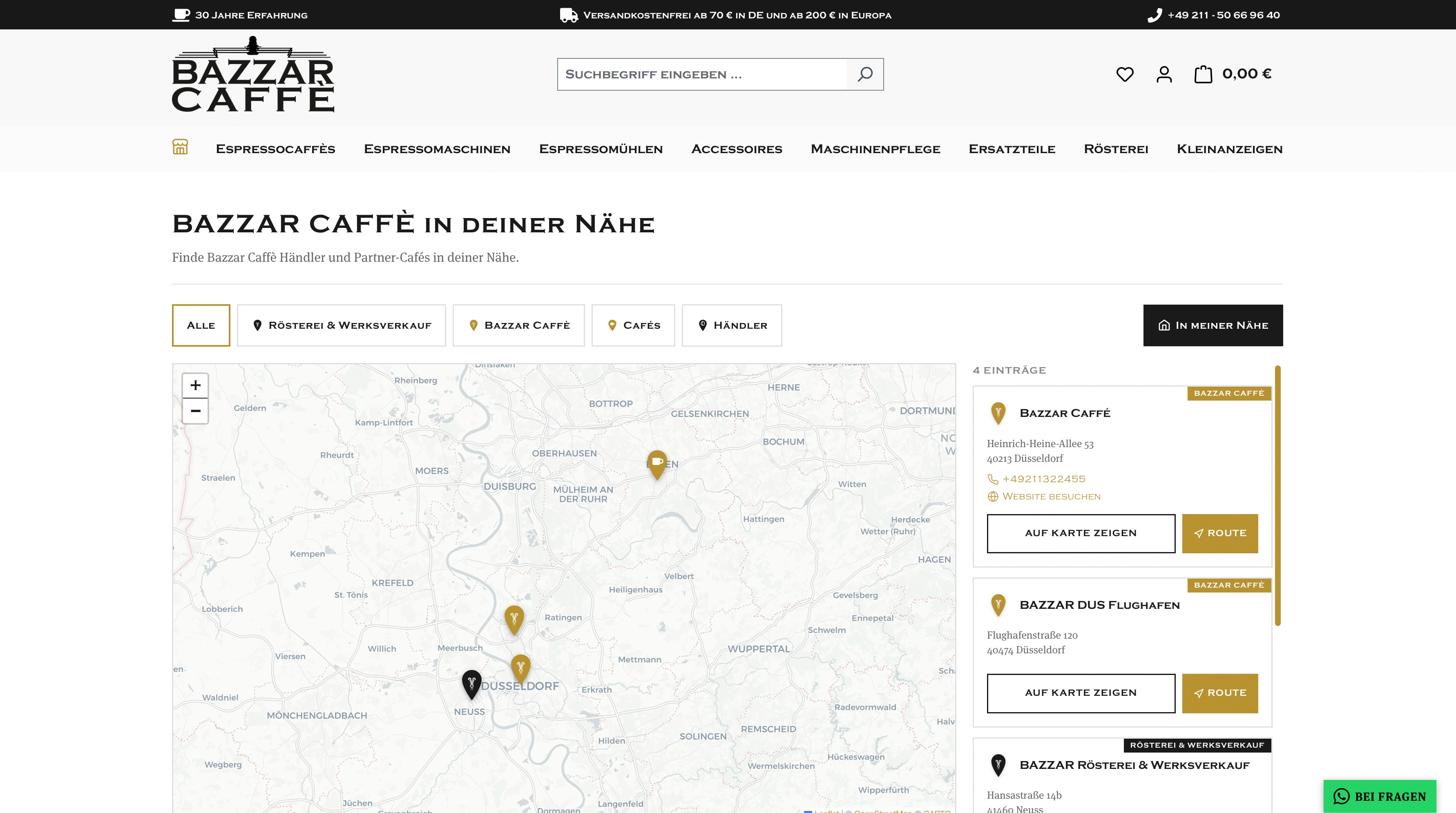Filter locations by Händler
The image size is (1456, 813).
click(732, 325)
